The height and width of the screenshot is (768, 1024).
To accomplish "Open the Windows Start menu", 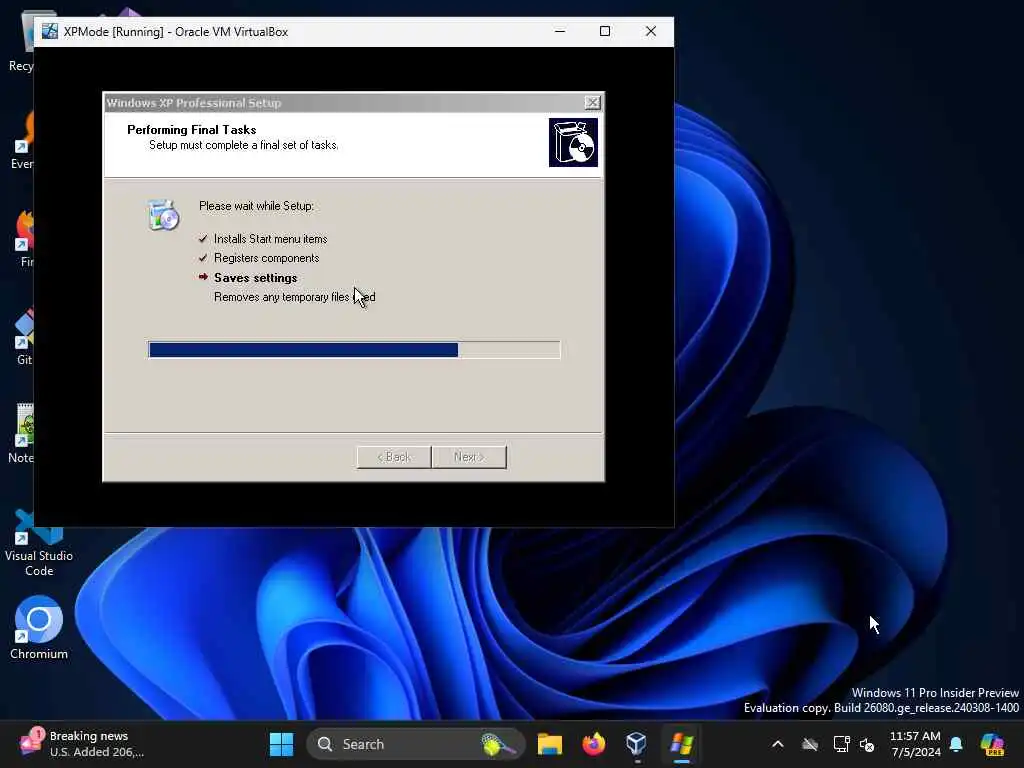I will (281, 744).
